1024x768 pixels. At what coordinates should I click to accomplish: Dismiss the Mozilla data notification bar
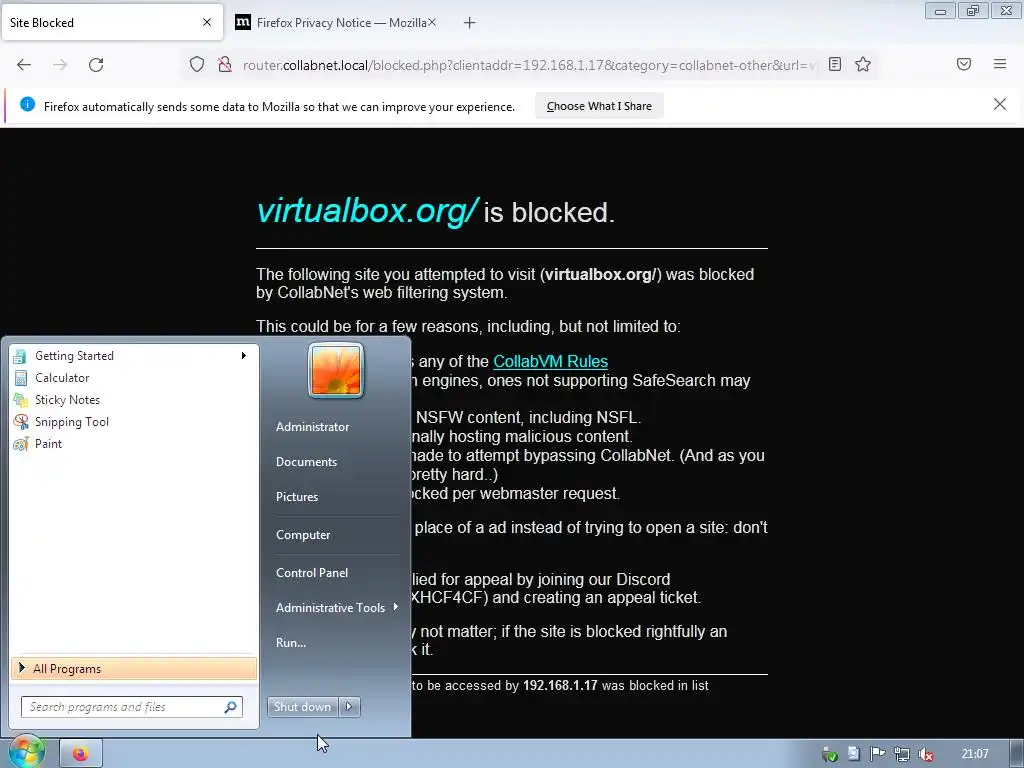point(1000,104)
